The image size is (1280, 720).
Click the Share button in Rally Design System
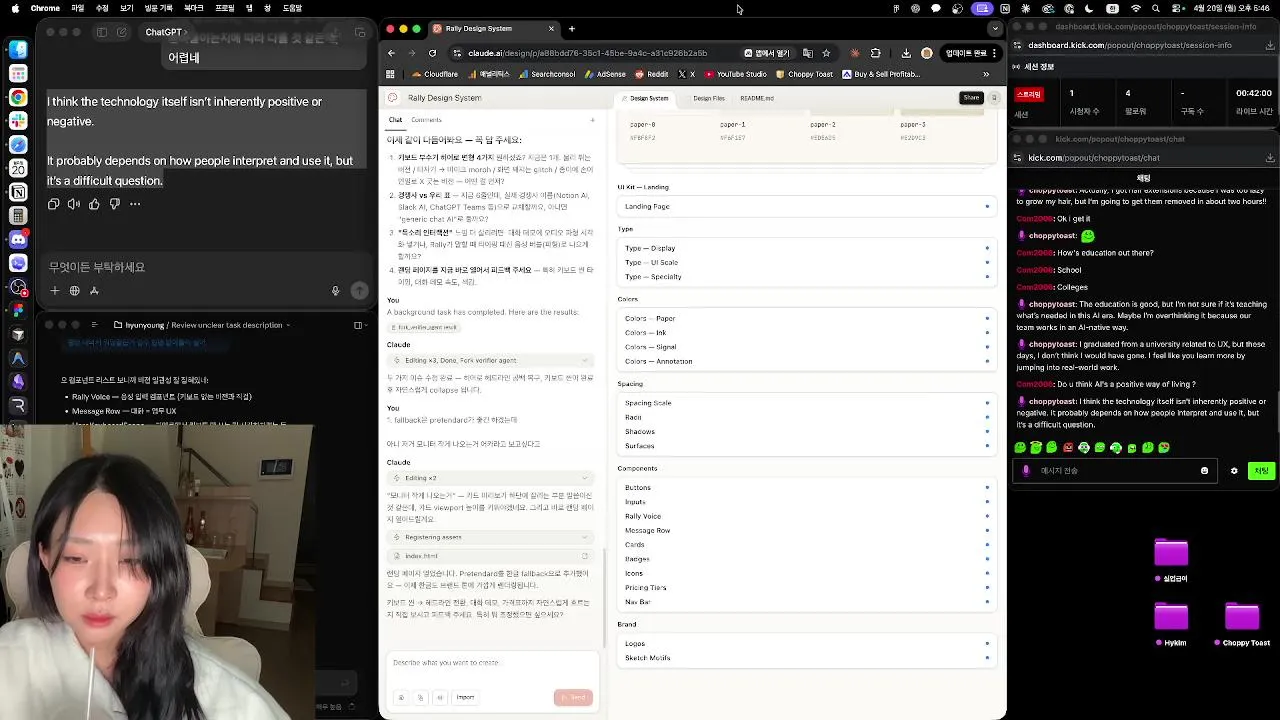click(971, 98)
